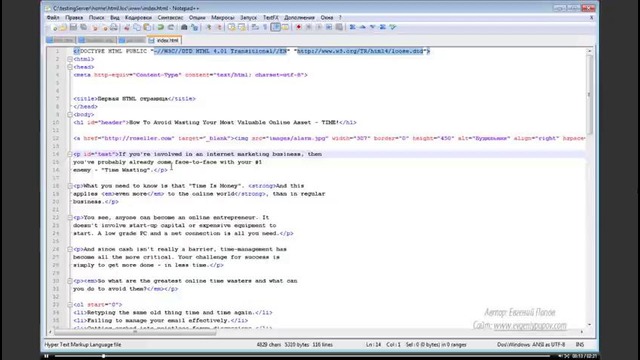Click the Paste clipboard icon
The height and width of the screenshot is (360, 640).
(147, 27)
